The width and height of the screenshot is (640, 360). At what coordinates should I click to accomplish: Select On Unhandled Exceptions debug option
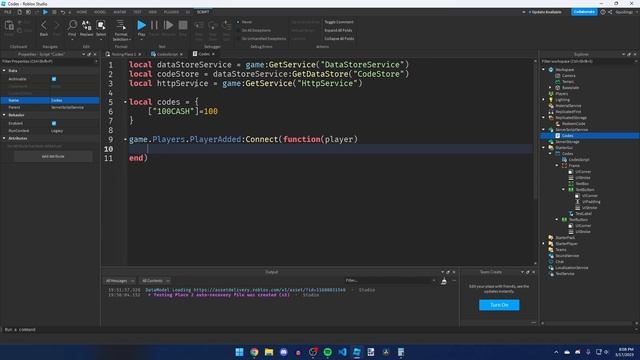click(x=262, y=39)
